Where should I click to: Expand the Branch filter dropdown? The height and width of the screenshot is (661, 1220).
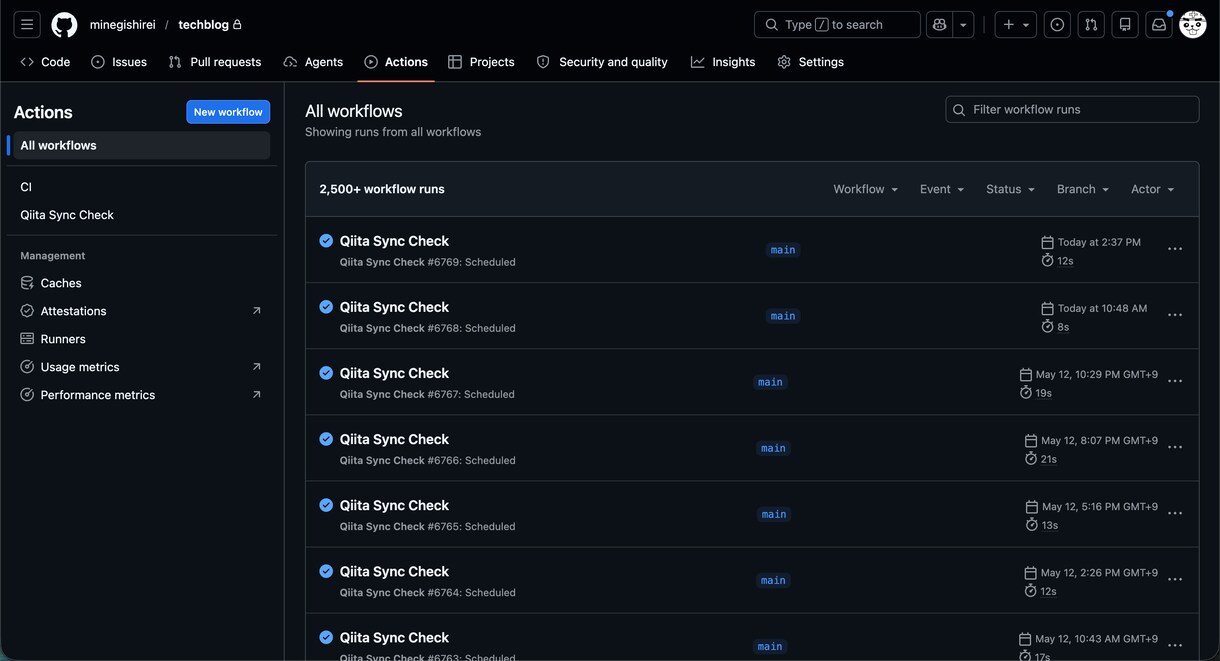(x=1083, y=189)
